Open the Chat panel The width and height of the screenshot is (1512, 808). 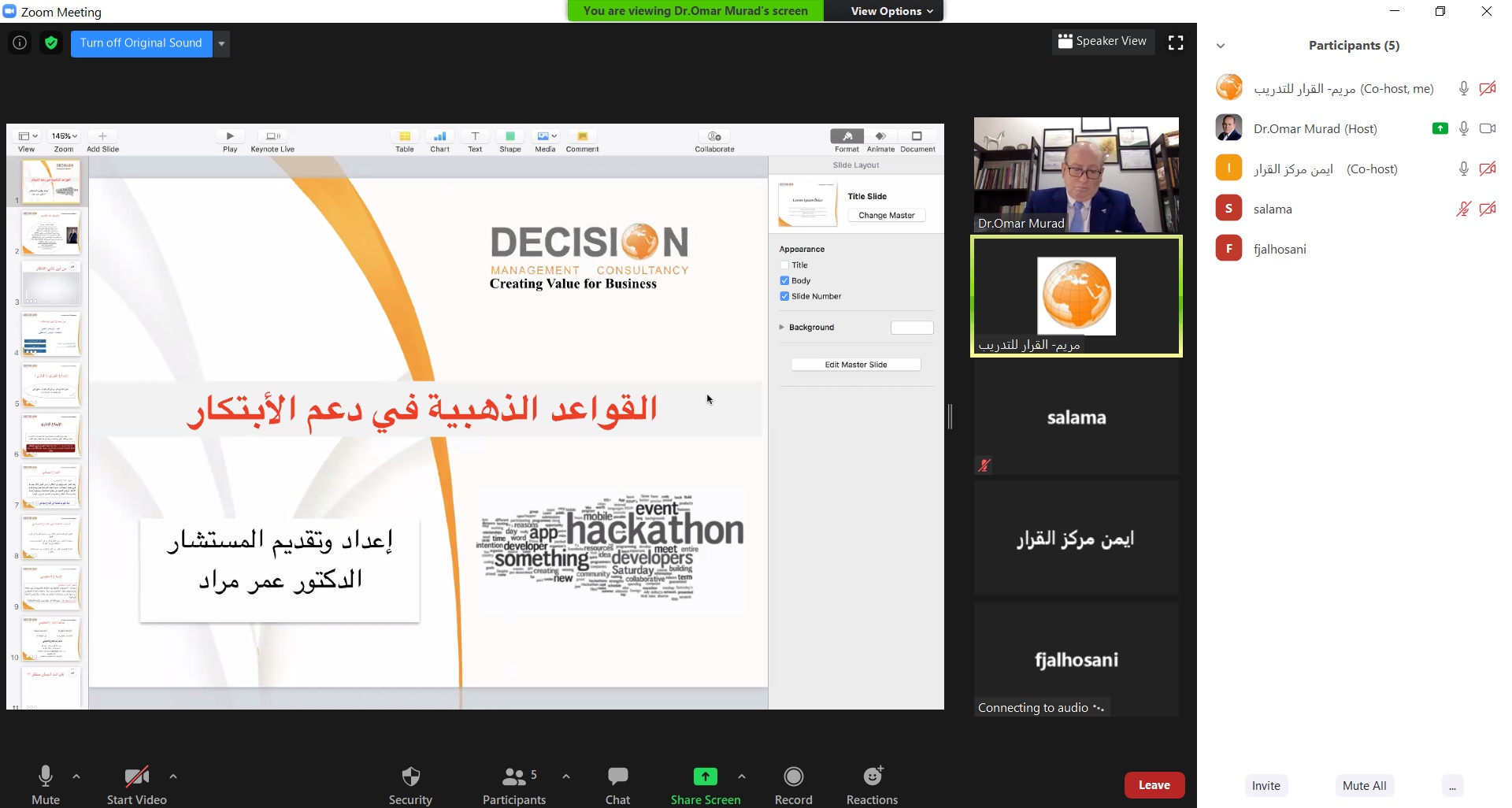coord(617,777)
